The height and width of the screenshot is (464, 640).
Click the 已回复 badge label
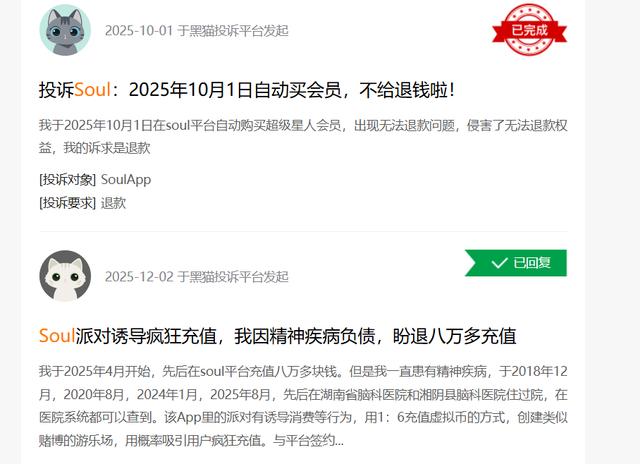tap(532, 263)
